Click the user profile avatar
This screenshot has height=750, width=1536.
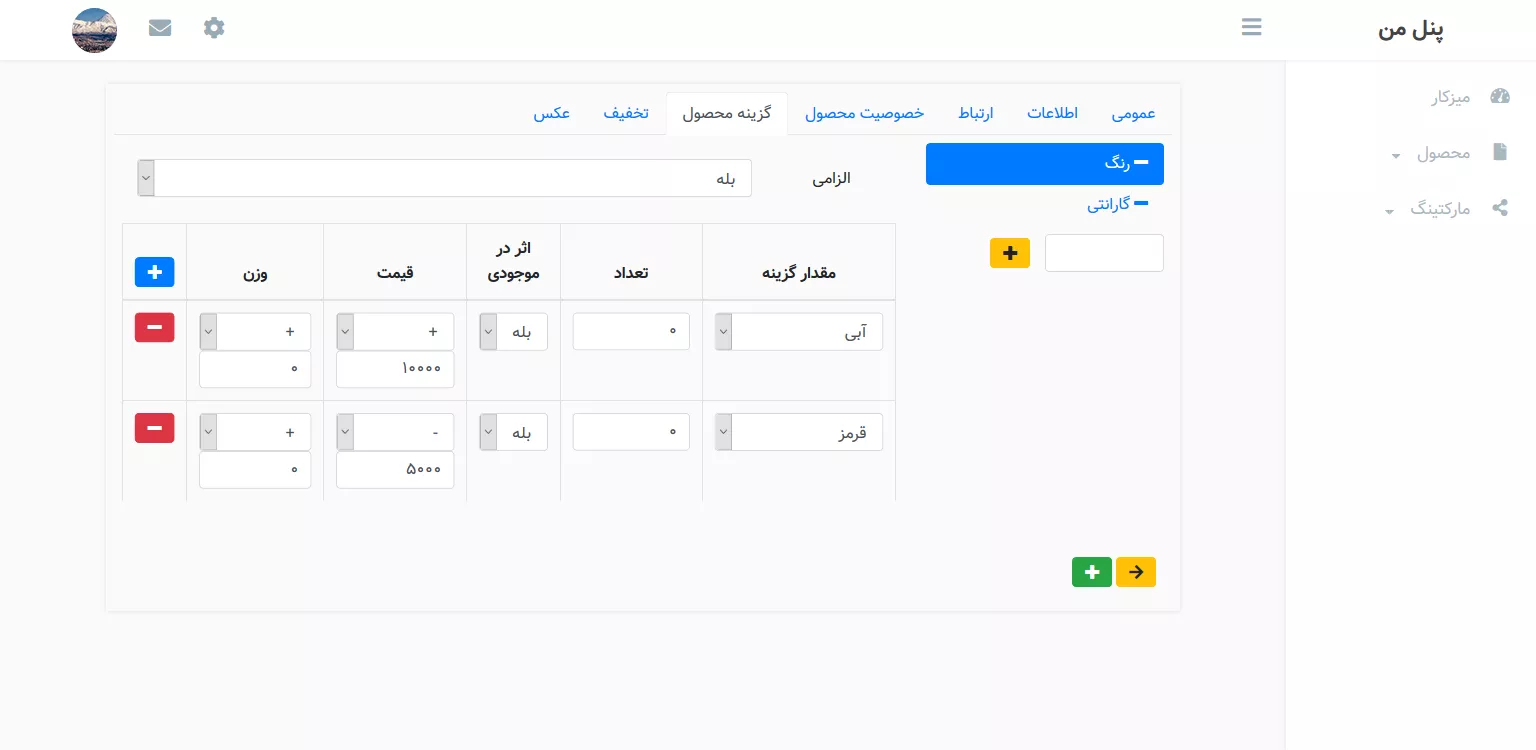pyautogui.click(x=95, y=30)
